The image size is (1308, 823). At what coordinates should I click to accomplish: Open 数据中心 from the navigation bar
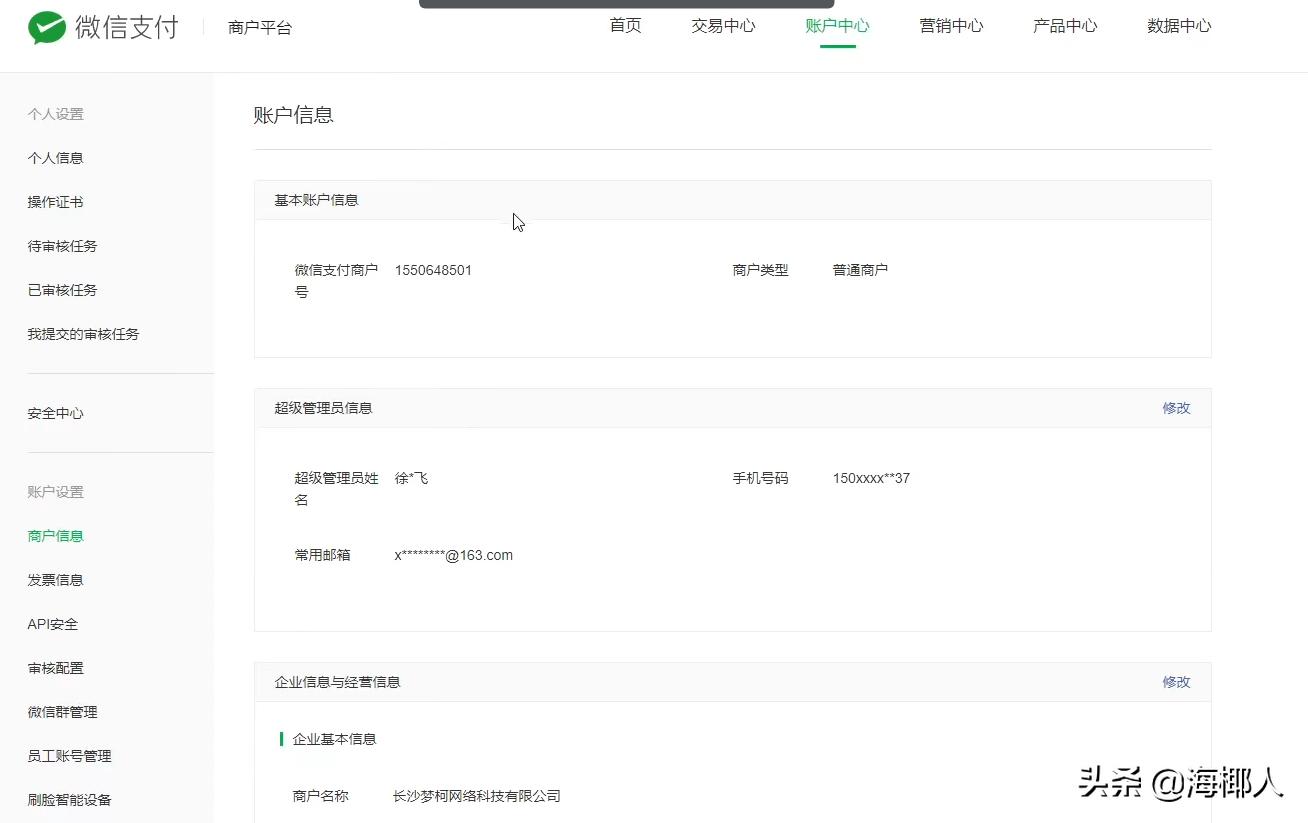click(x=1179, y=26)
